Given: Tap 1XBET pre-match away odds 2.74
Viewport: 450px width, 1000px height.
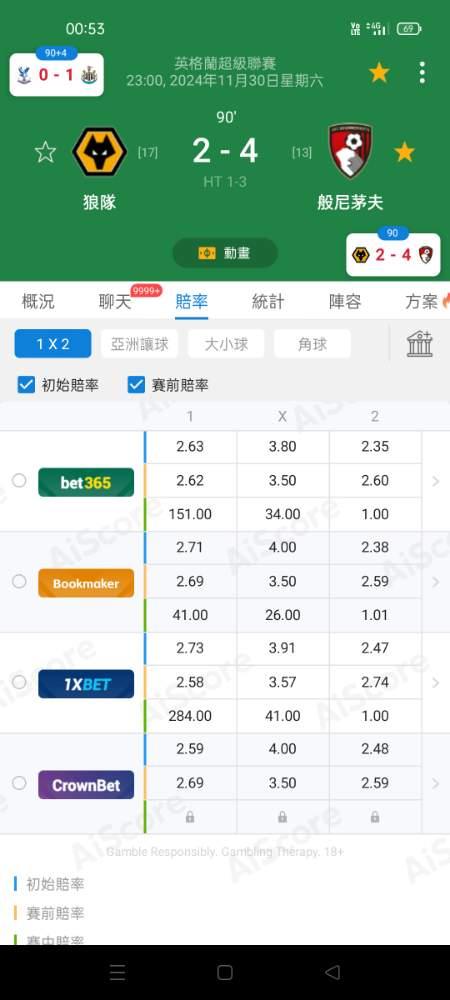Looking at the screenshot, I should coord(375,682).
